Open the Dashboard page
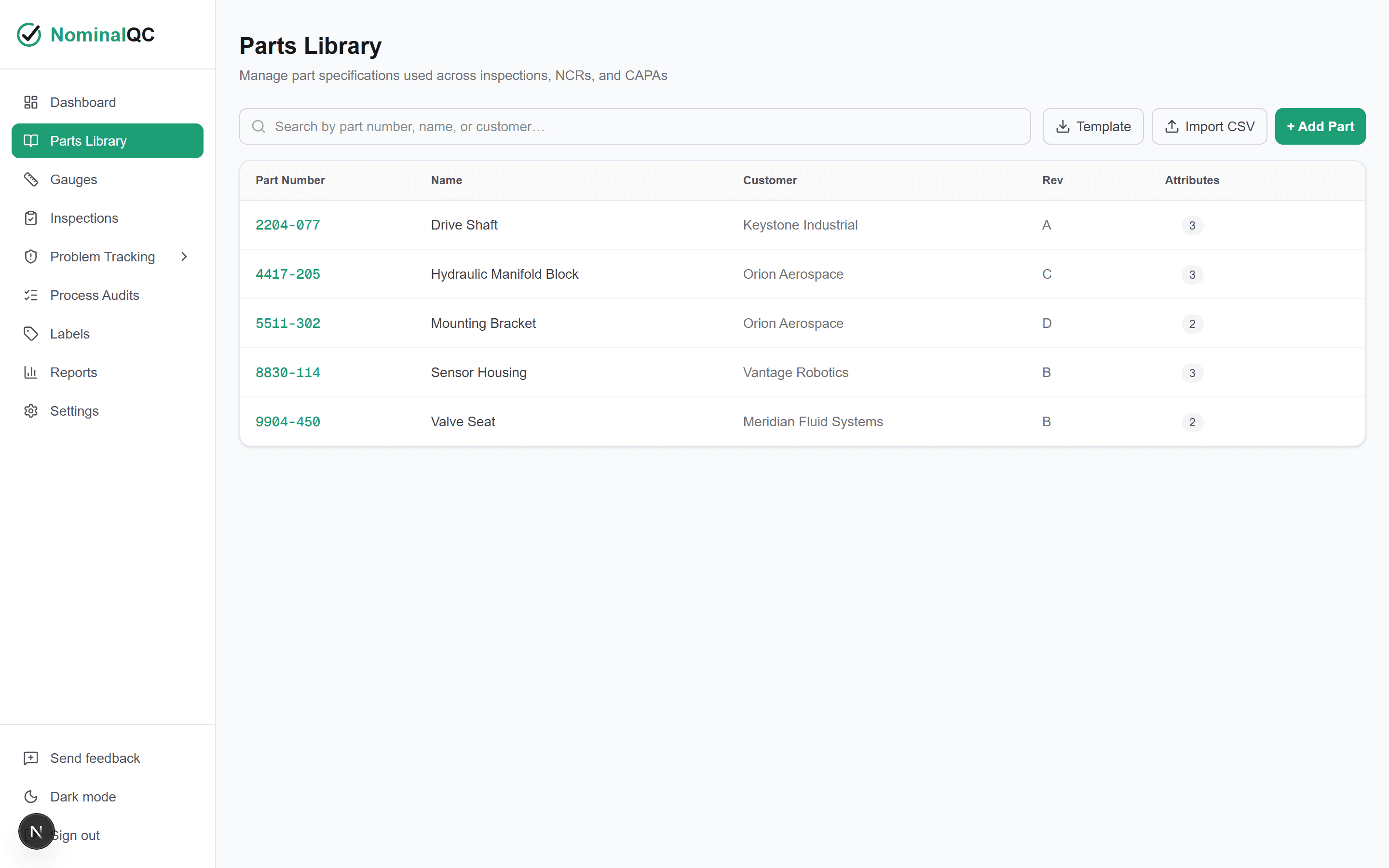Viewport: 1389px width, 868px height. [108, 102]
